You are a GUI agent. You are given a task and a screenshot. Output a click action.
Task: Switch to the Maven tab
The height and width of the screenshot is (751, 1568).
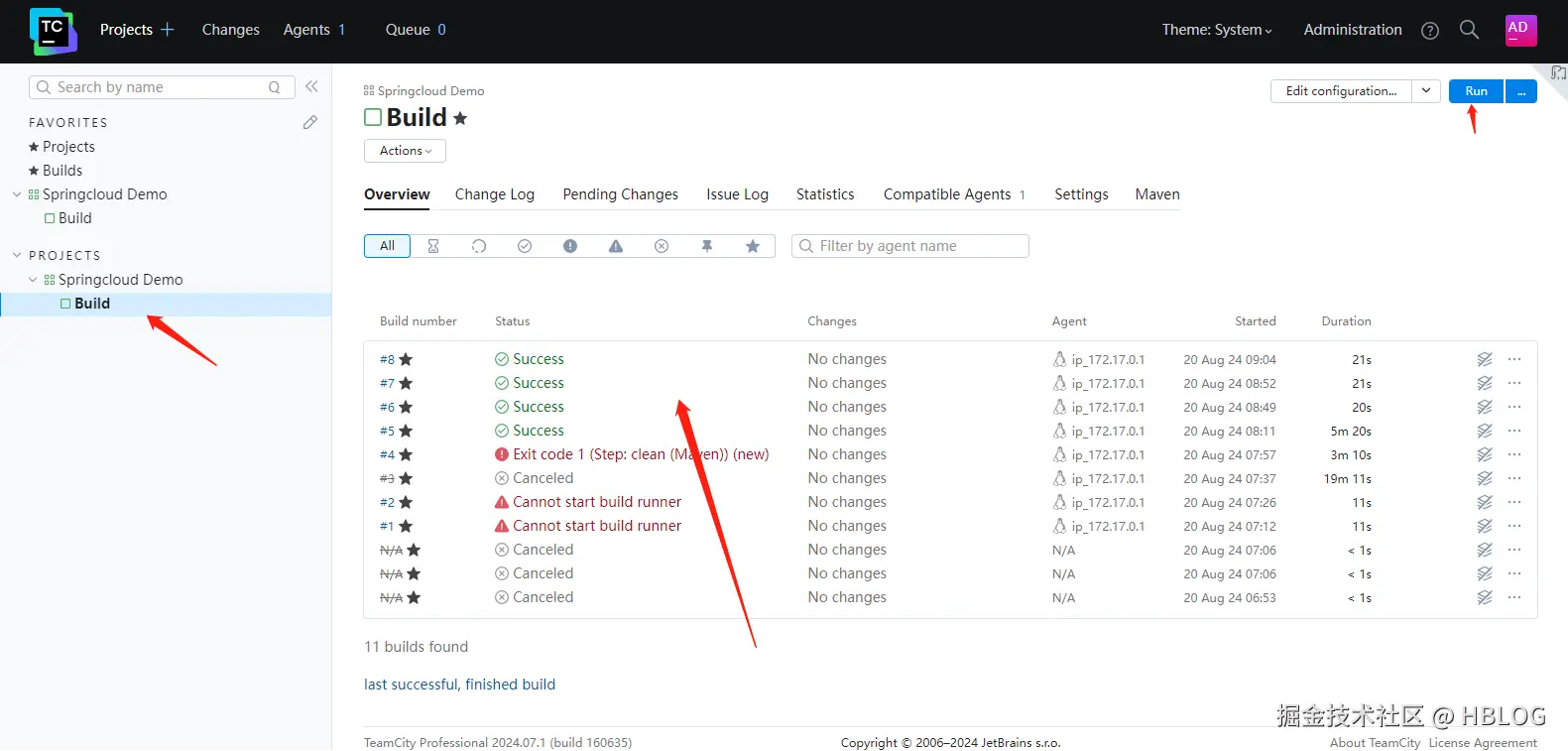[x=1157, y=194]
